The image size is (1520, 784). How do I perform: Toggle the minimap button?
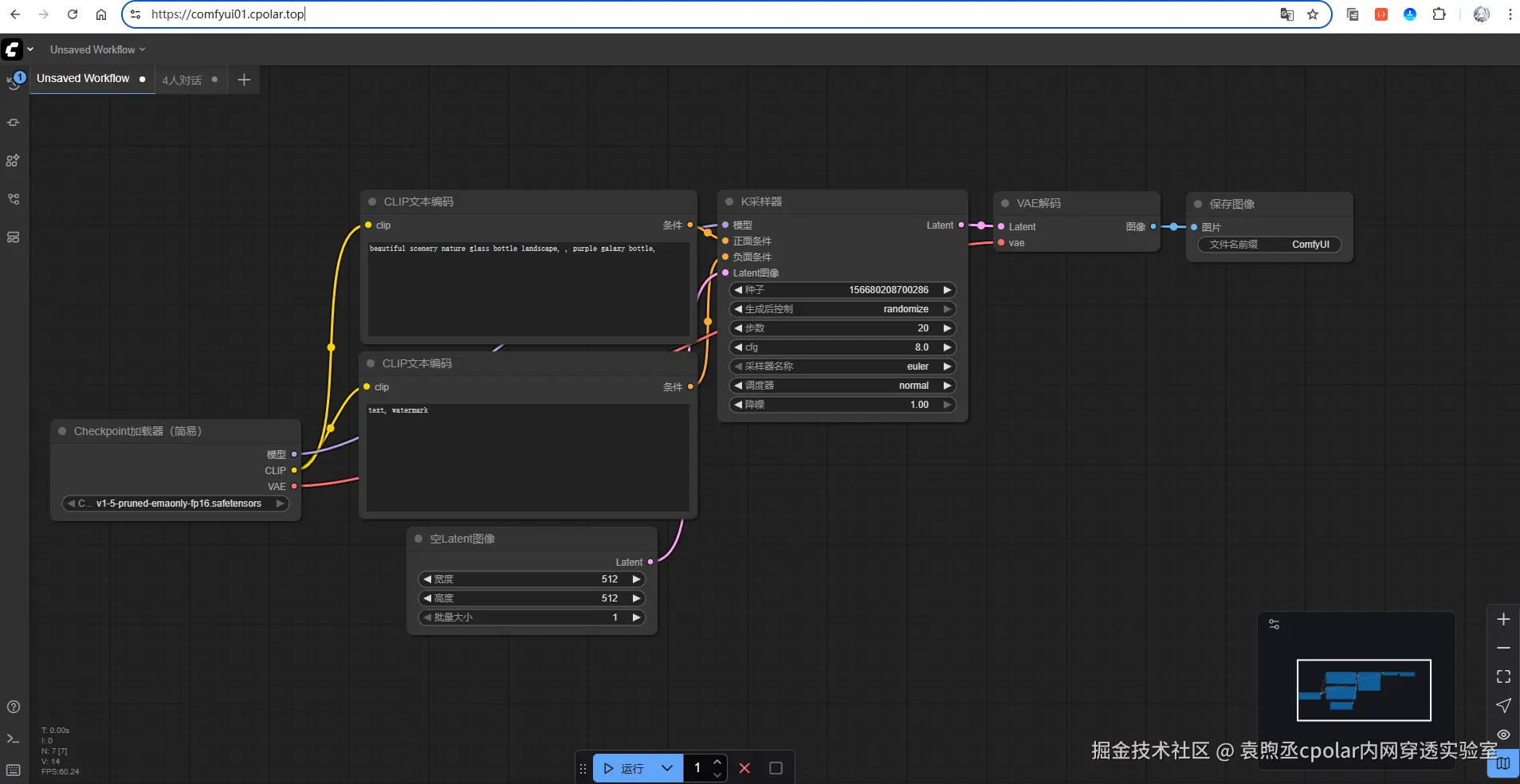coord(1503,763)
